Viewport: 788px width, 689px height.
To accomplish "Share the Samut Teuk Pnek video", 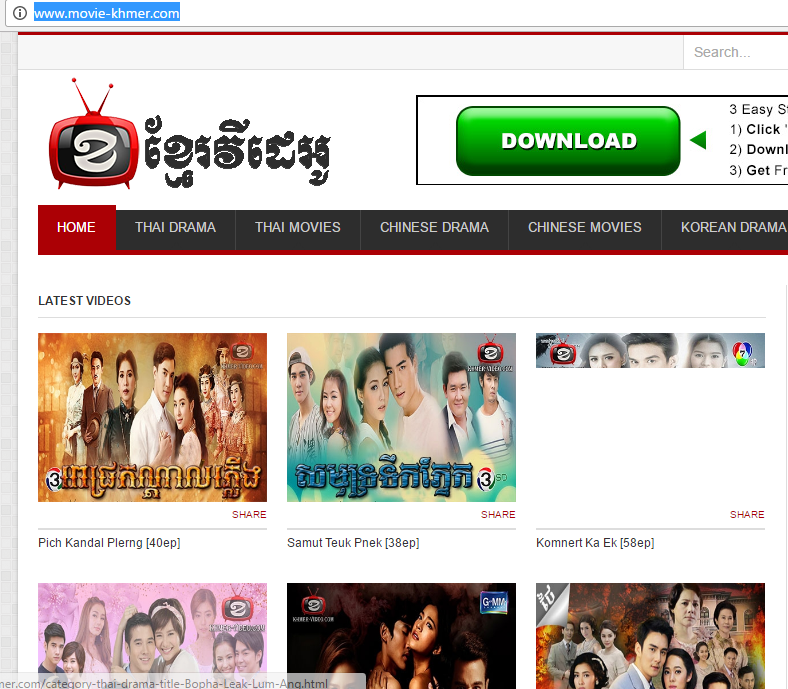I will (498, 515).
